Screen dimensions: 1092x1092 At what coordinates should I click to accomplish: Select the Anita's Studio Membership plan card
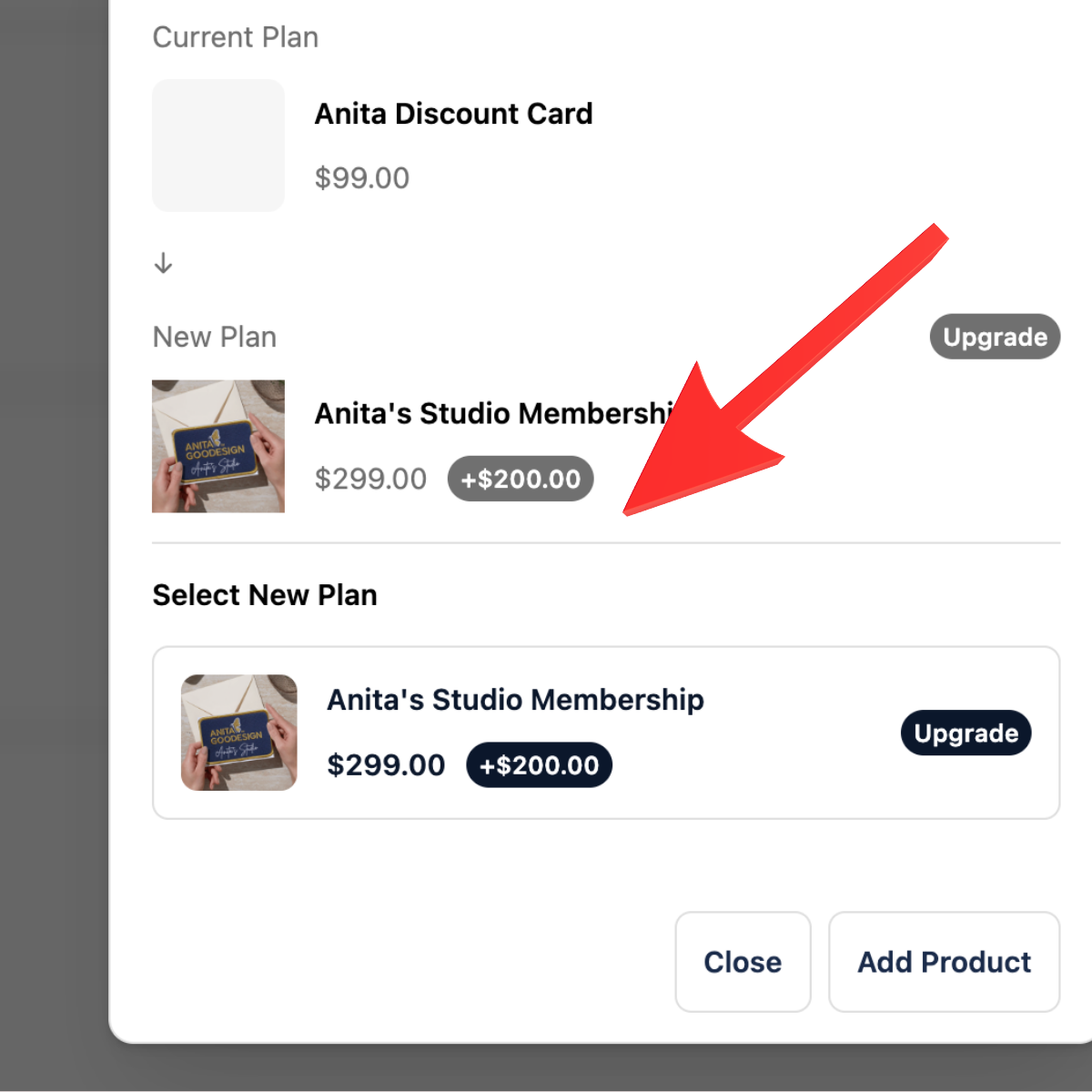pyautogui.click(x=606, y=733)
